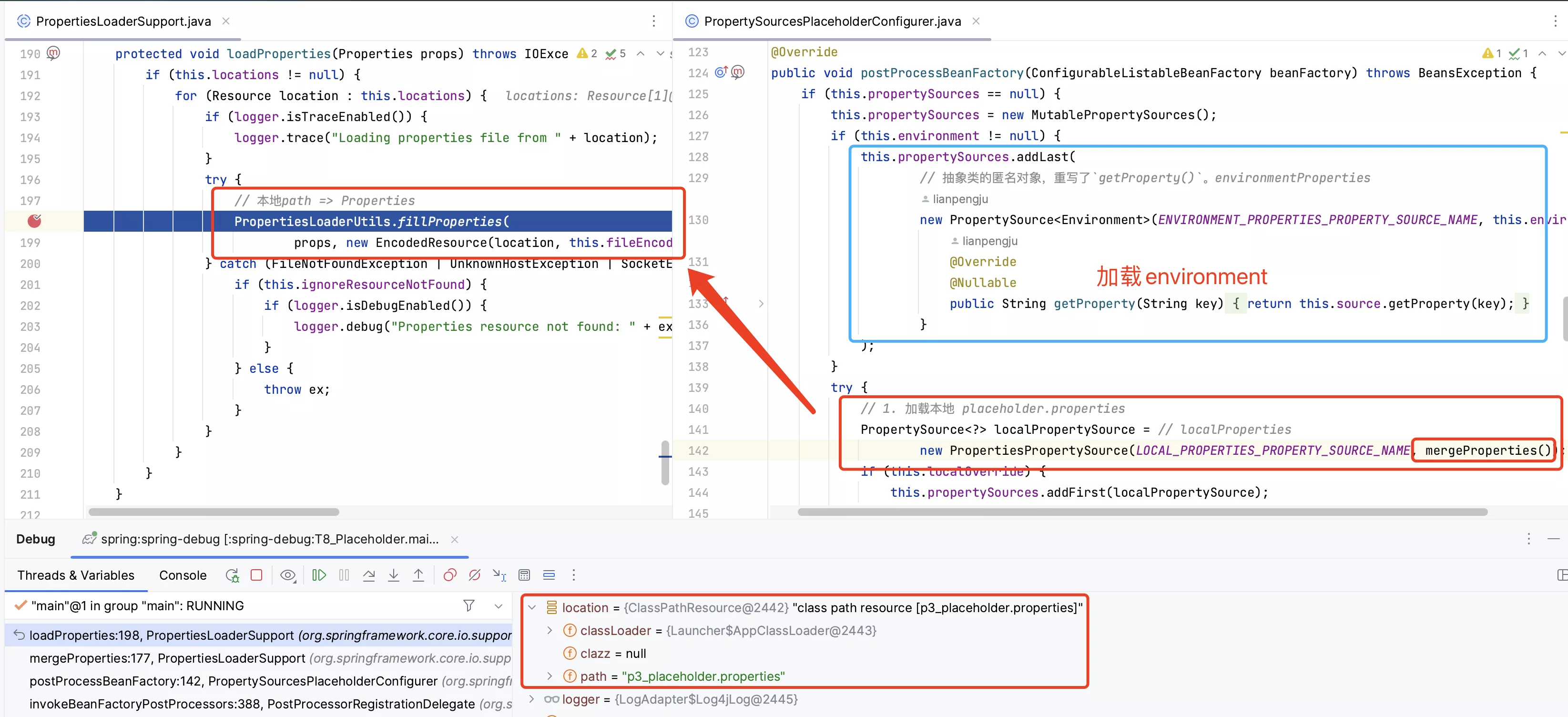Hide the Debug tool window
The image size is (1568, 717).
[1554, 539]
